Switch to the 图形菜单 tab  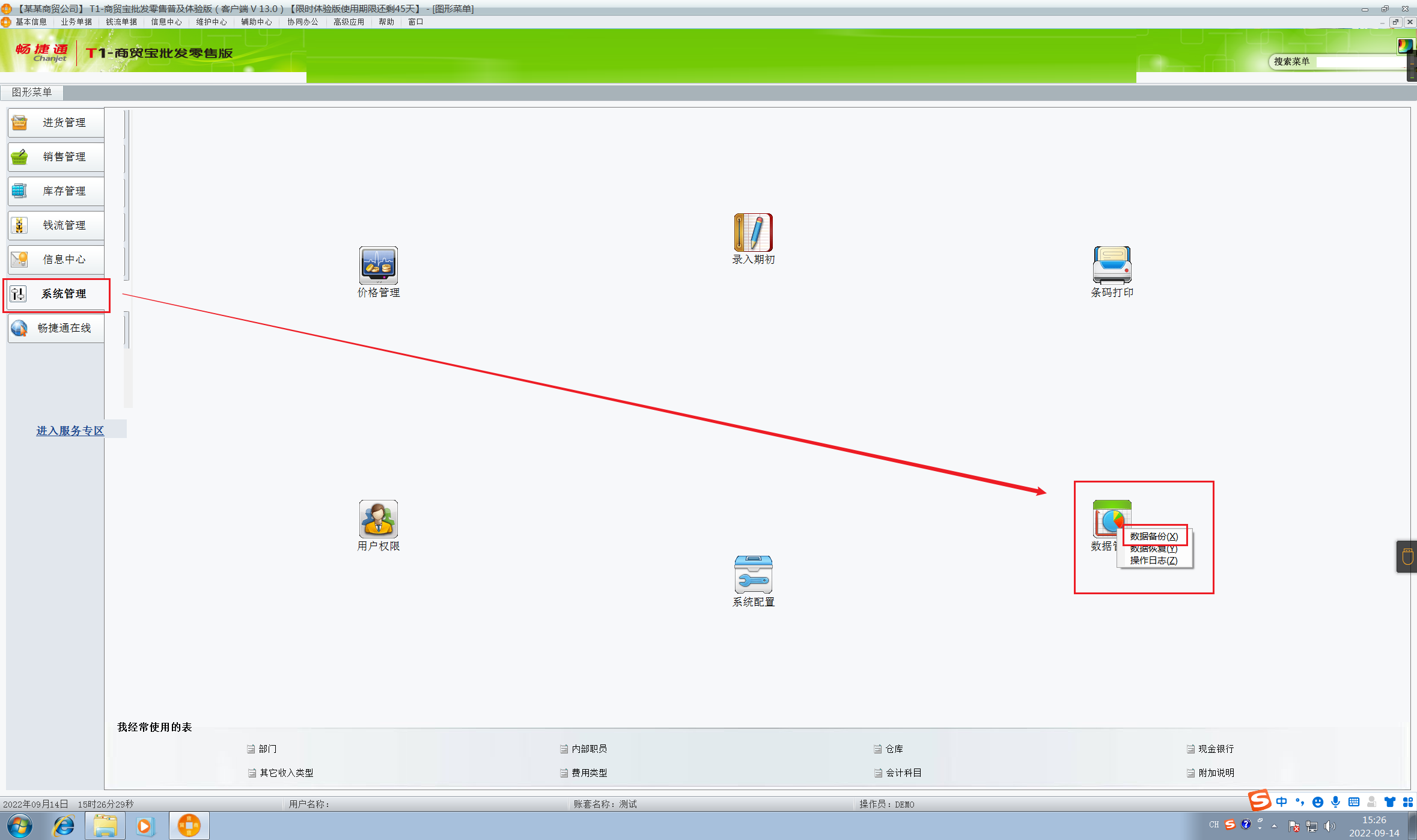(x=32, y=92)
